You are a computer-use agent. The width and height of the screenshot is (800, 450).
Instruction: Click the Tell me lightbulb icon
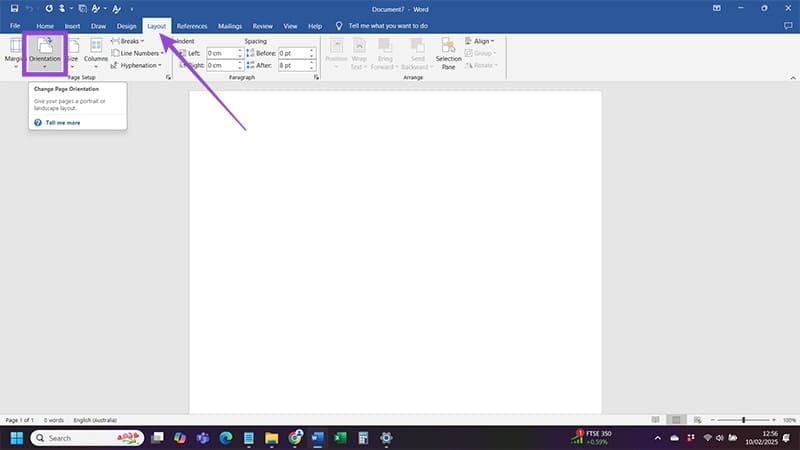pyautogui.click(x=340, y=25)
